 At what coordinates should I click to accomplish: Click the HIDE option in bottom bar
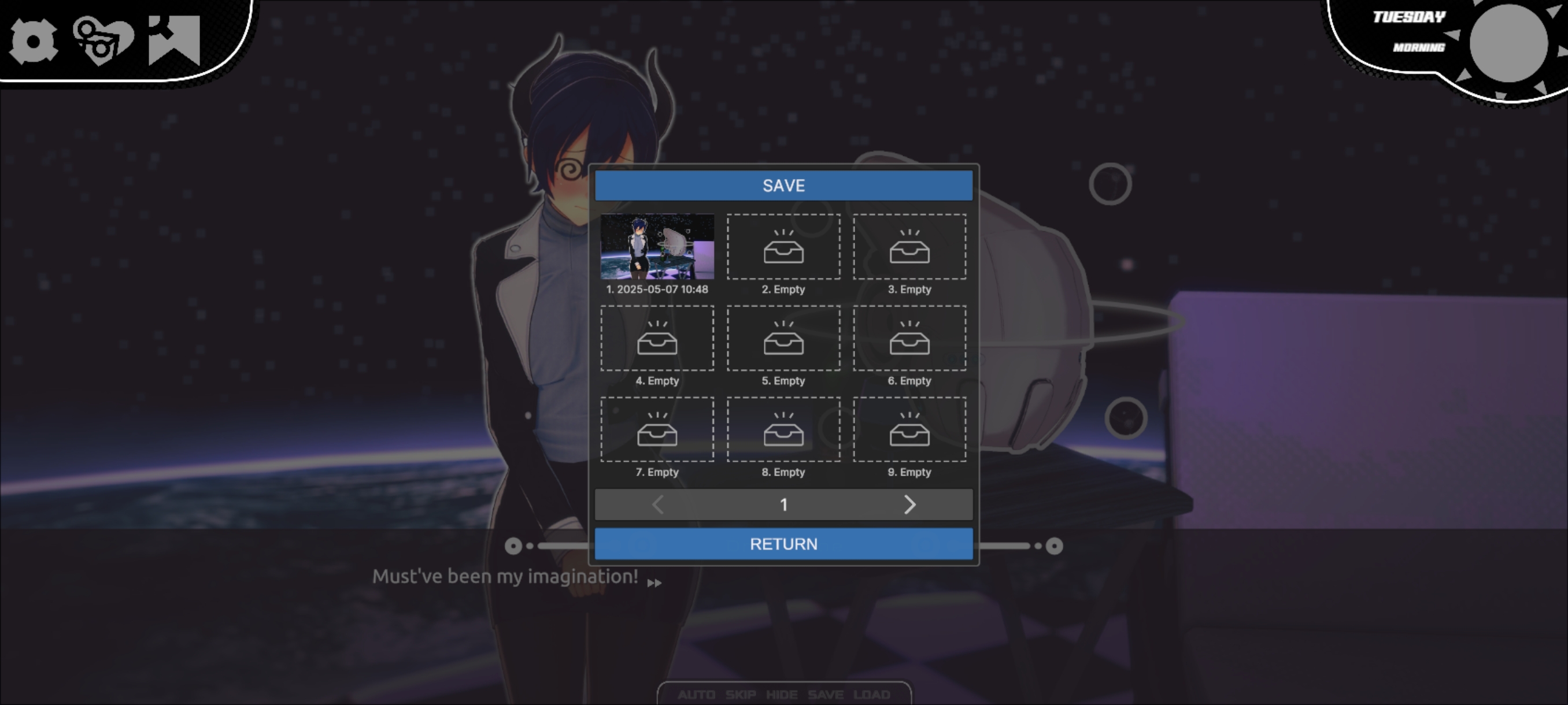(x=782, y=695)
